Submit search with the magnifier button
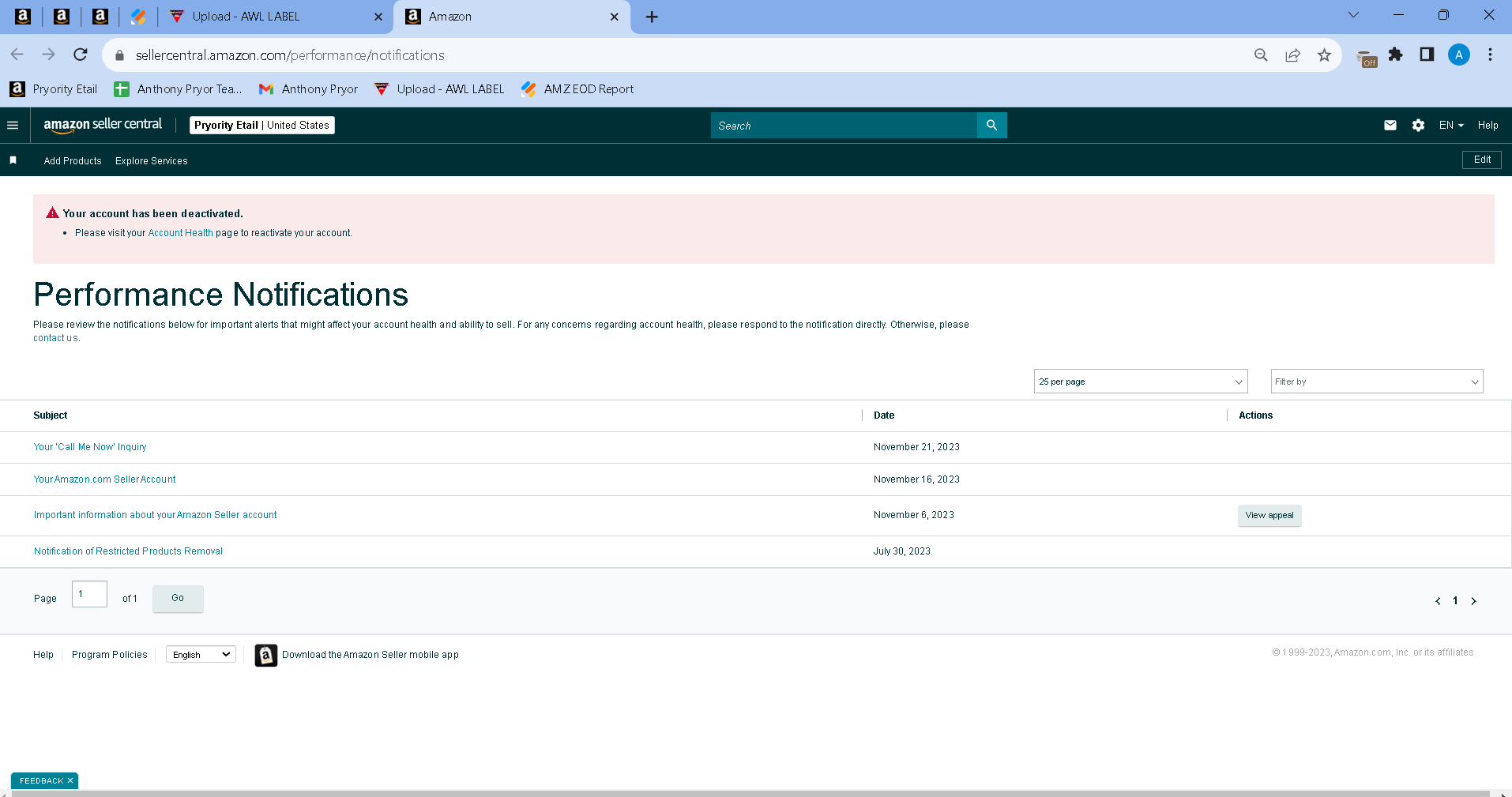The image size is (1512, 797). pyautogui.click(x=992, y=126)
